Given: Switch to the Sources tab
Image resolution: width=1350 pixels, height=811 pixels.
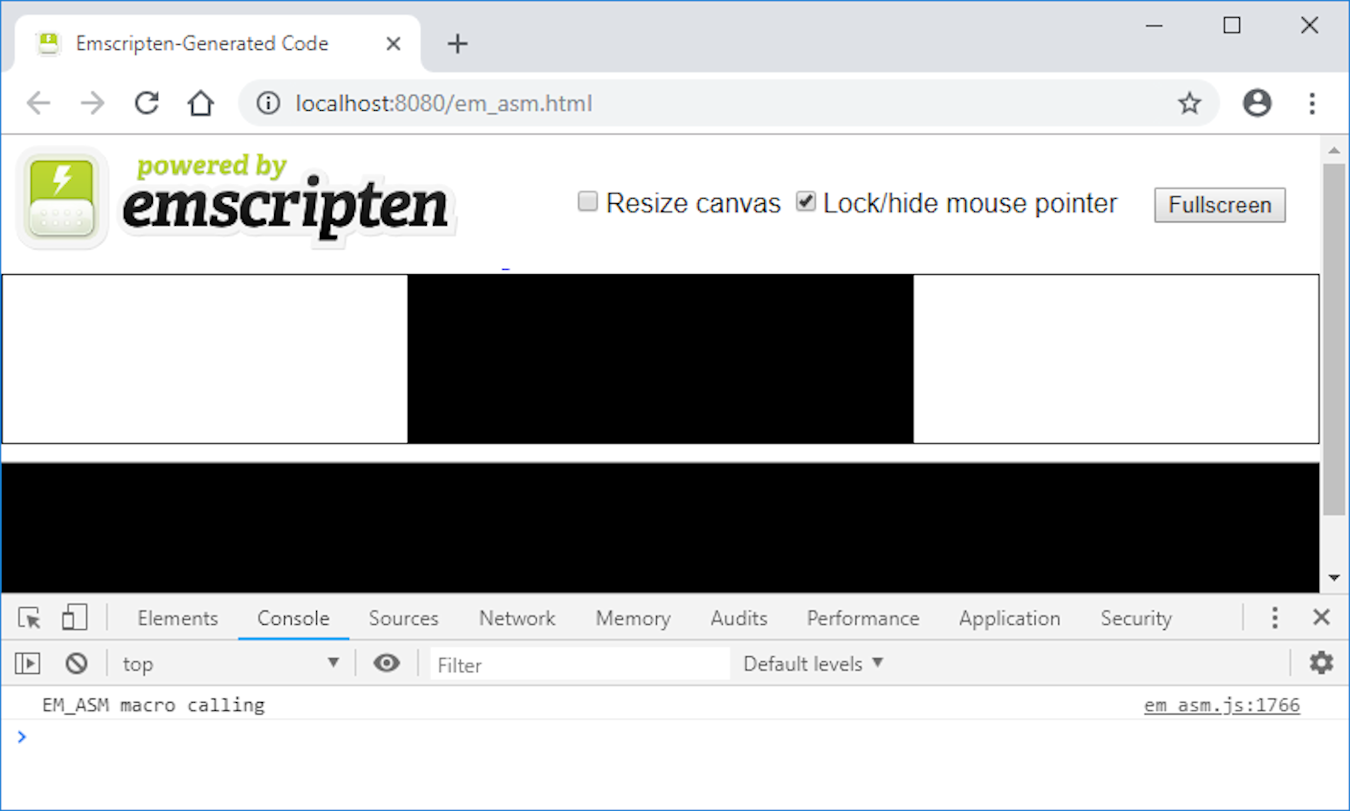Looking at the screenshot, I should [403, 618].
